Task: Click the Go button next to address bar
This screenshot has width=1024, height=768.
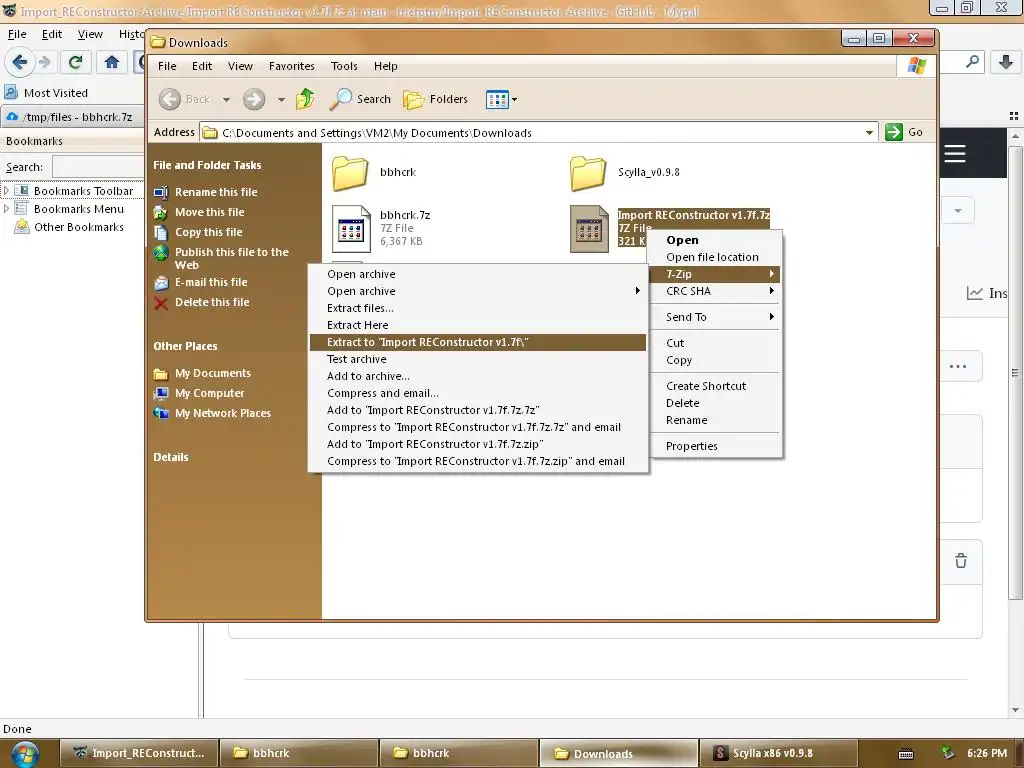Action: click(904, 132)
